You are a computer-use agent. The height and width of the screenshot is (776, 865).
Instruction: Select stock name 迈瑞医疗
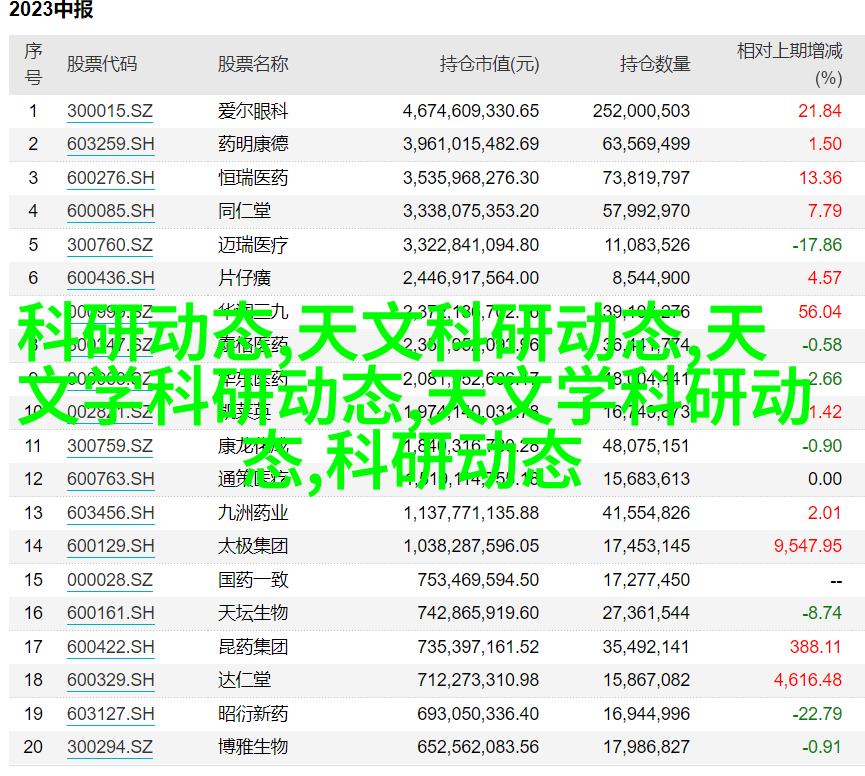pyautogui.click(x=253, y=244)
